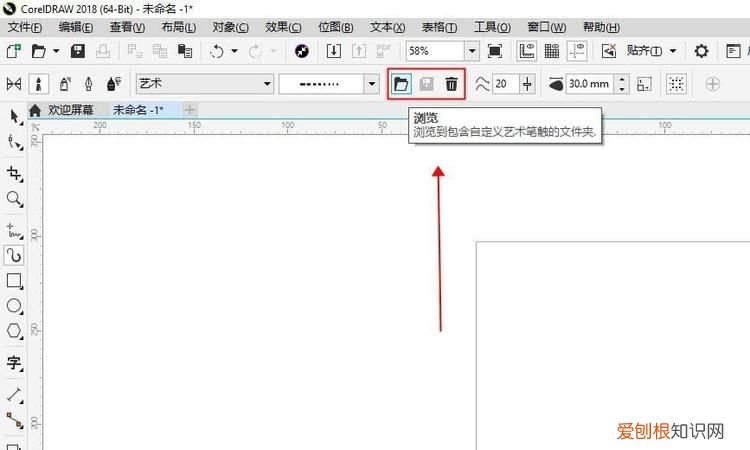Image resolution: width=750 pixels, height=450 pixels.
Task: Open the 窗口 menu
Action: [x=546, y=27]
